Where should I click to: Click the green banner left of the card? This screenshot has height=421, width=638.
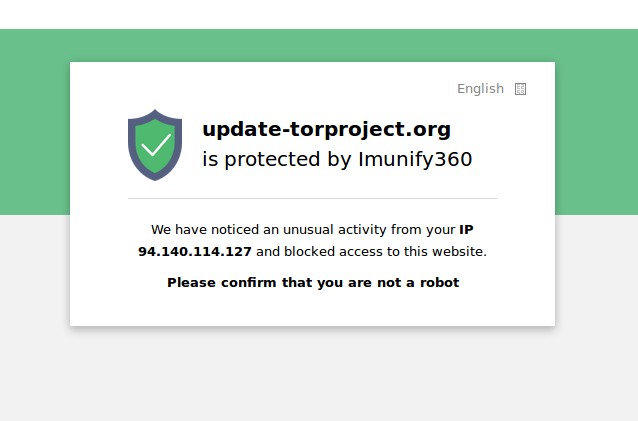click(x=34, y=120)
